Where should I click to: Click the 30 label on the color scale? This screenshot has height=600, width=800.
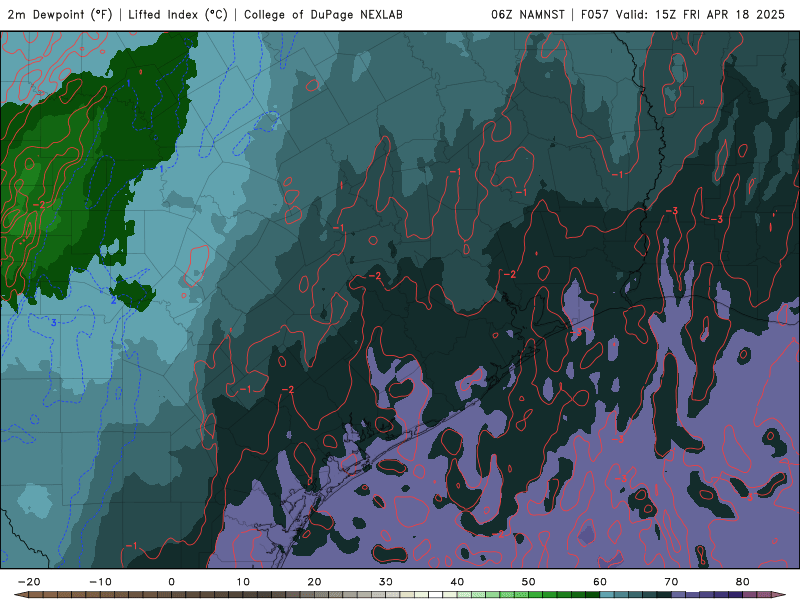[x=386, y=582]
